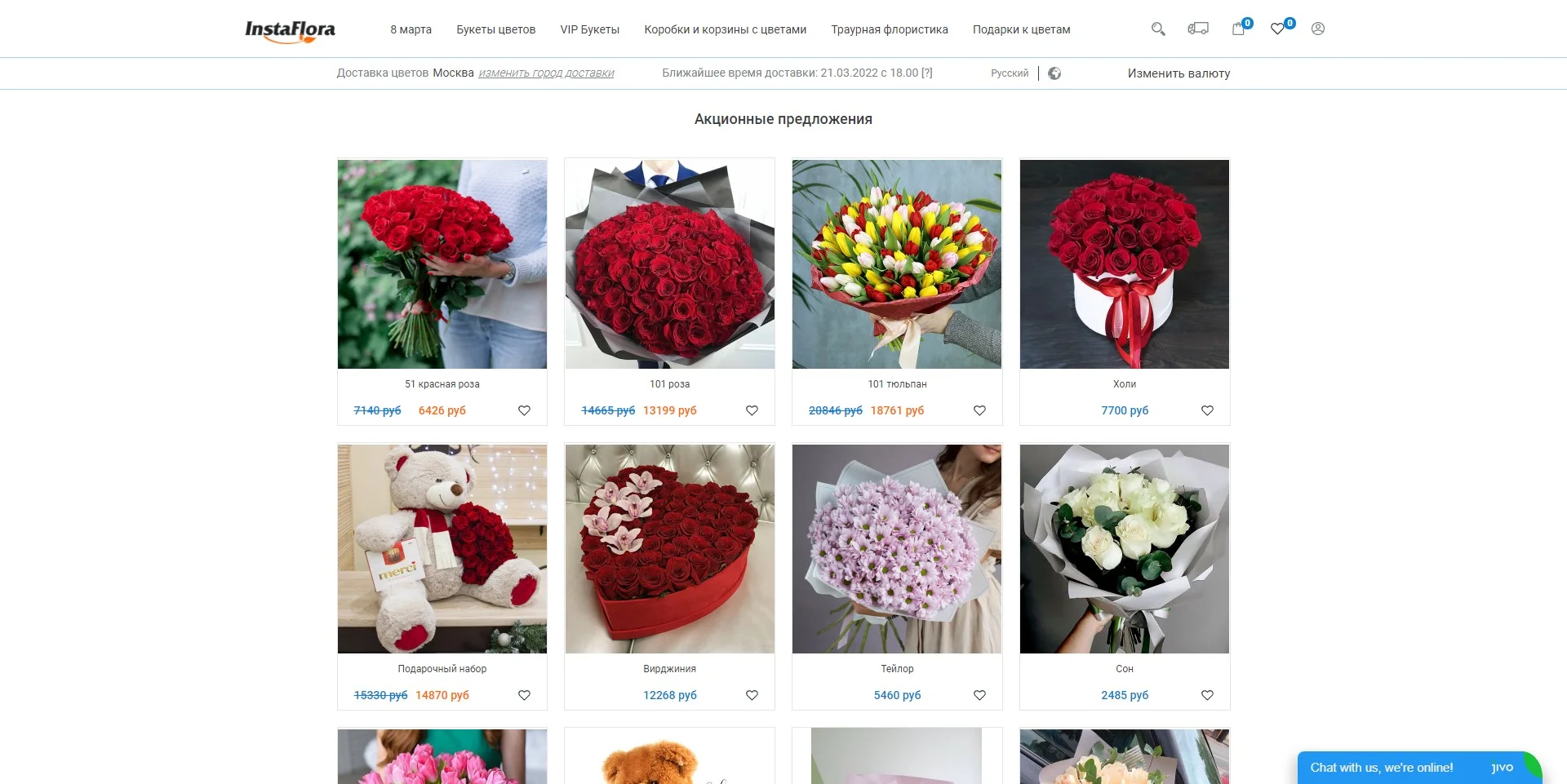Open the Тейлор product title
This screenshot has height=784, width=1567.
897,669
